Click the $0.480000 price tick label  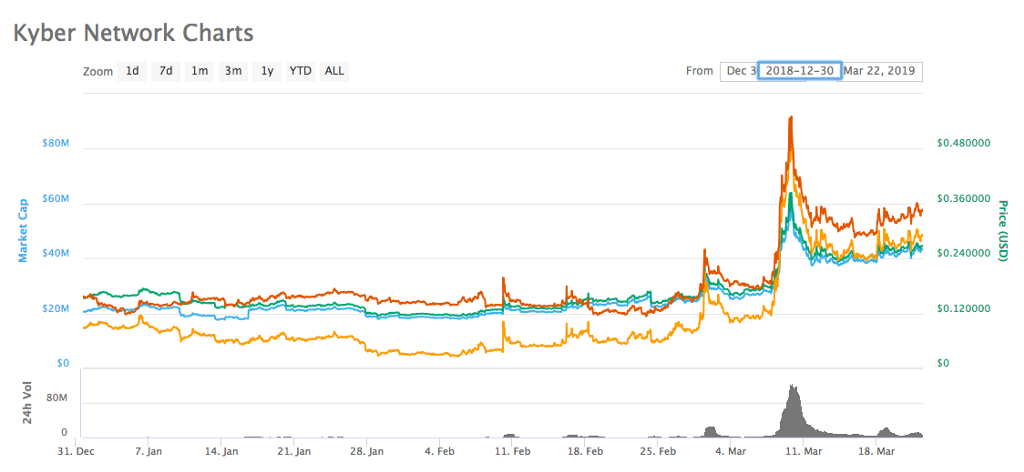click(963, 144)
